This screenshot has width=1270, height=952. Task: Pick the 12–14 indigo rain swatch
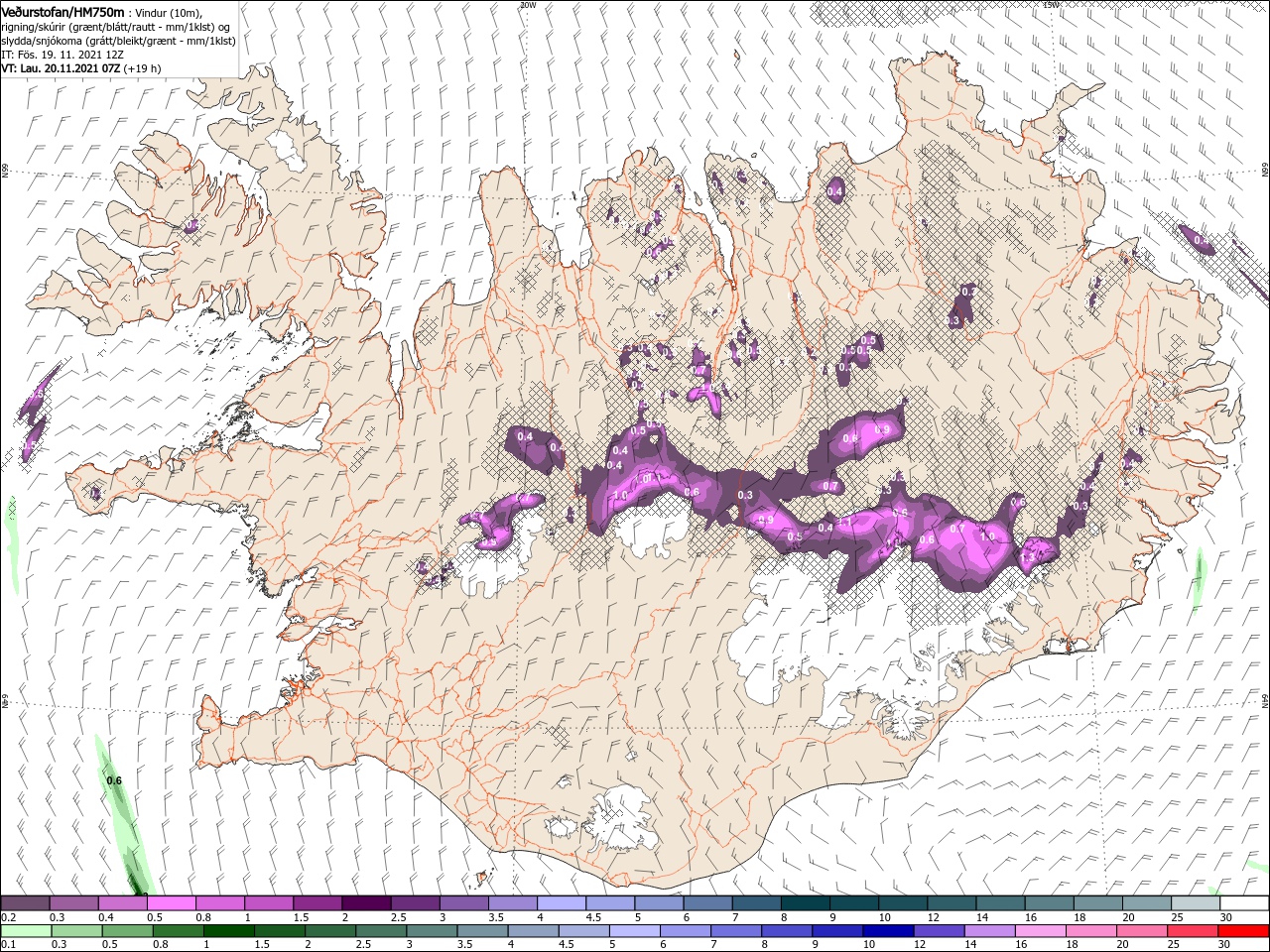[940, 931]
